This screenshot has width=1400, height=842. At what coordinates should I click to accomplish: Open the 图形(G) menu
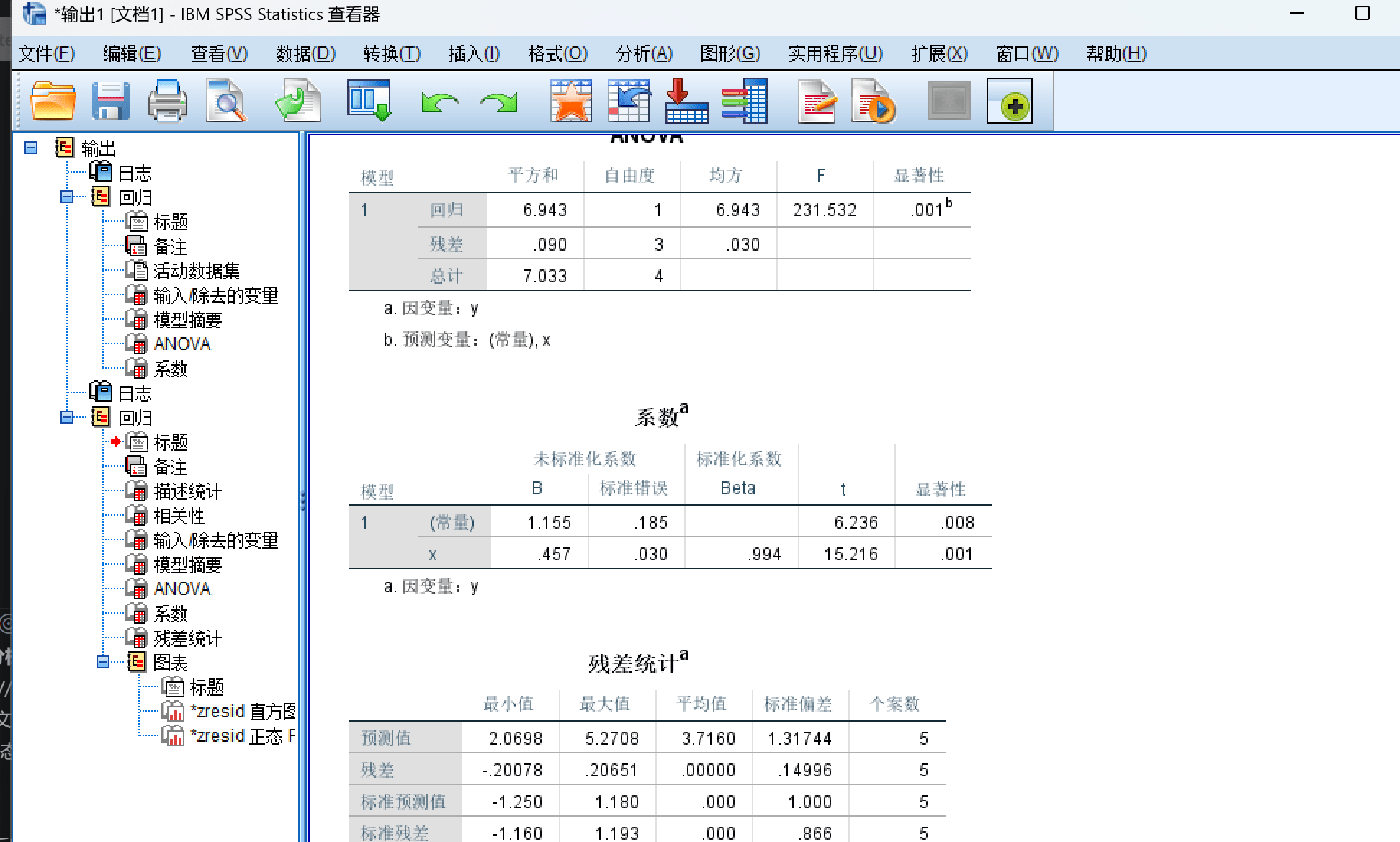(x=730, y=53)
